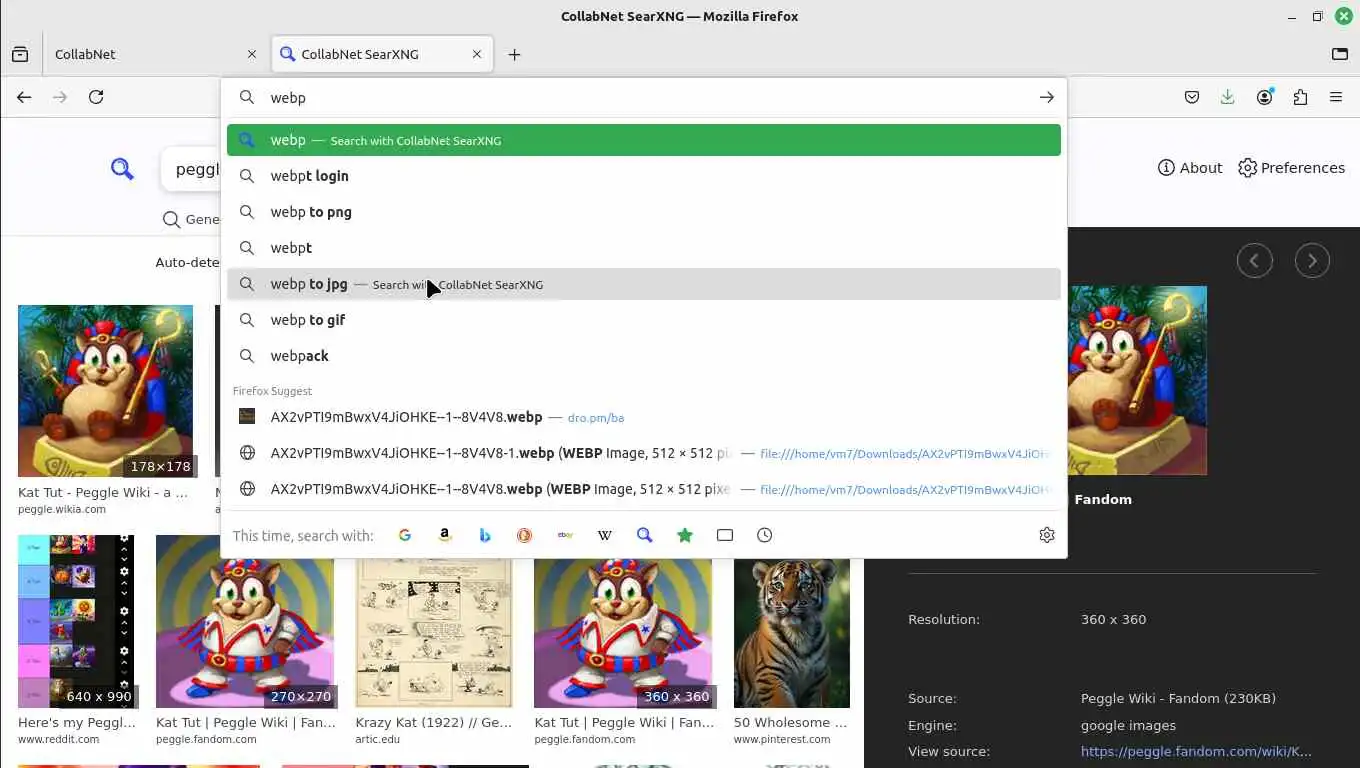Click 'Krazy Kat (1922) // Ge...' title

(434, 722)
